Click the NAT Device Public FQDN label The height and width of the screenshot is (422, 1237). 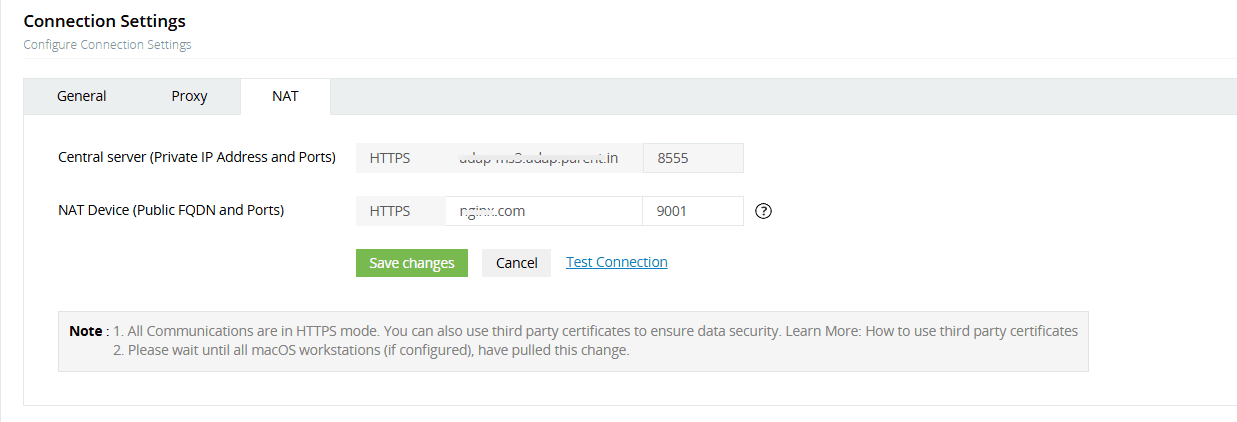171,210
